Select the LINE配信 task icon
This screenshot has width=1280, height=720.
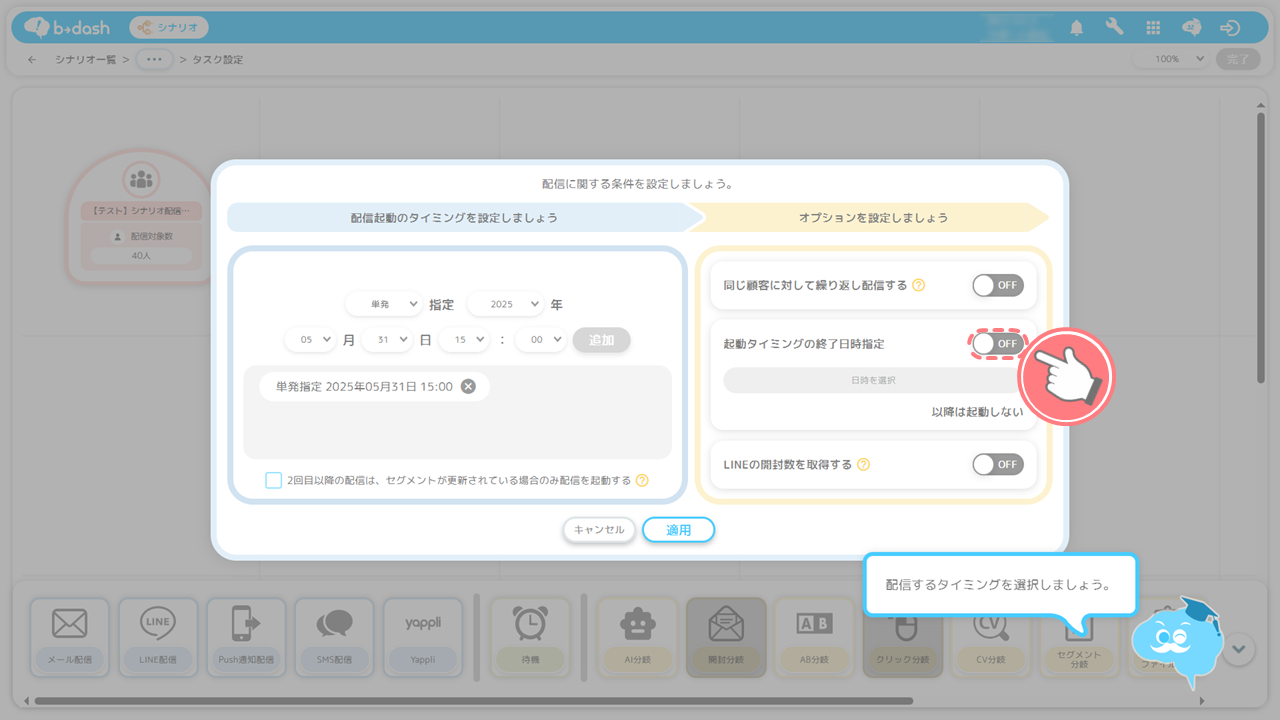(x=158, y=636)
